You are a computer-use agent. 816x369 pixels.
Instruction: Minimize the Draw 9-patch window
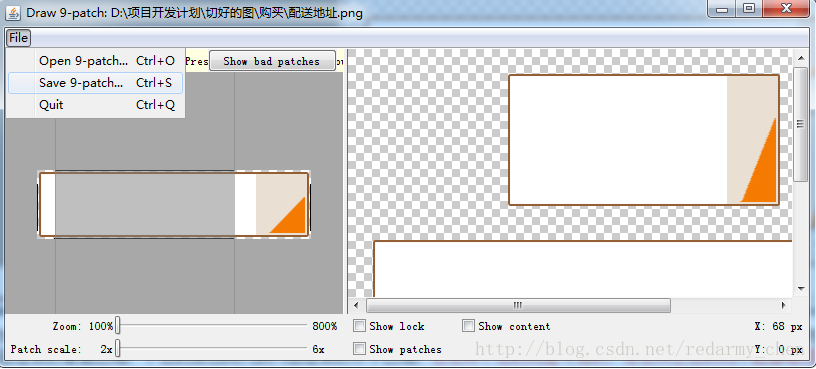click(x=723, y=9)
